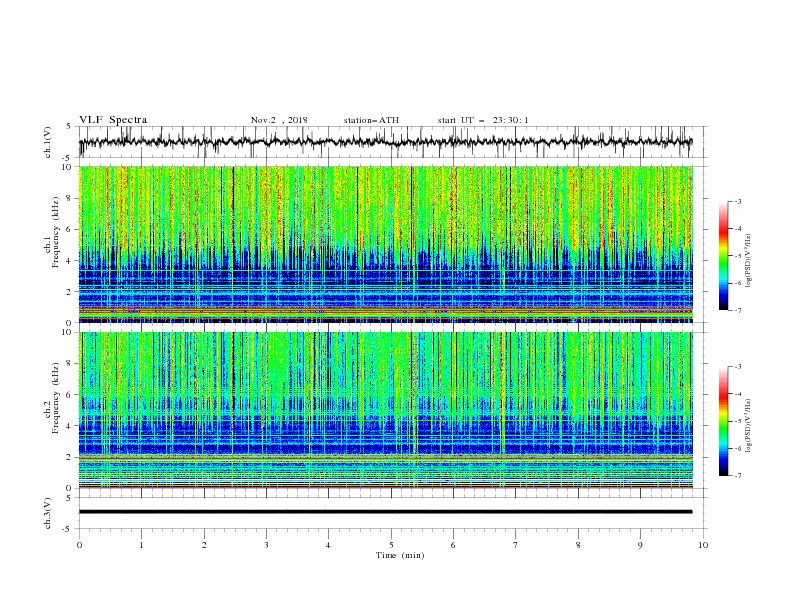792x612 pixels.
Task: Click the "2" kHz tick of ch.1 spectrogram
Action: [70, 292]
